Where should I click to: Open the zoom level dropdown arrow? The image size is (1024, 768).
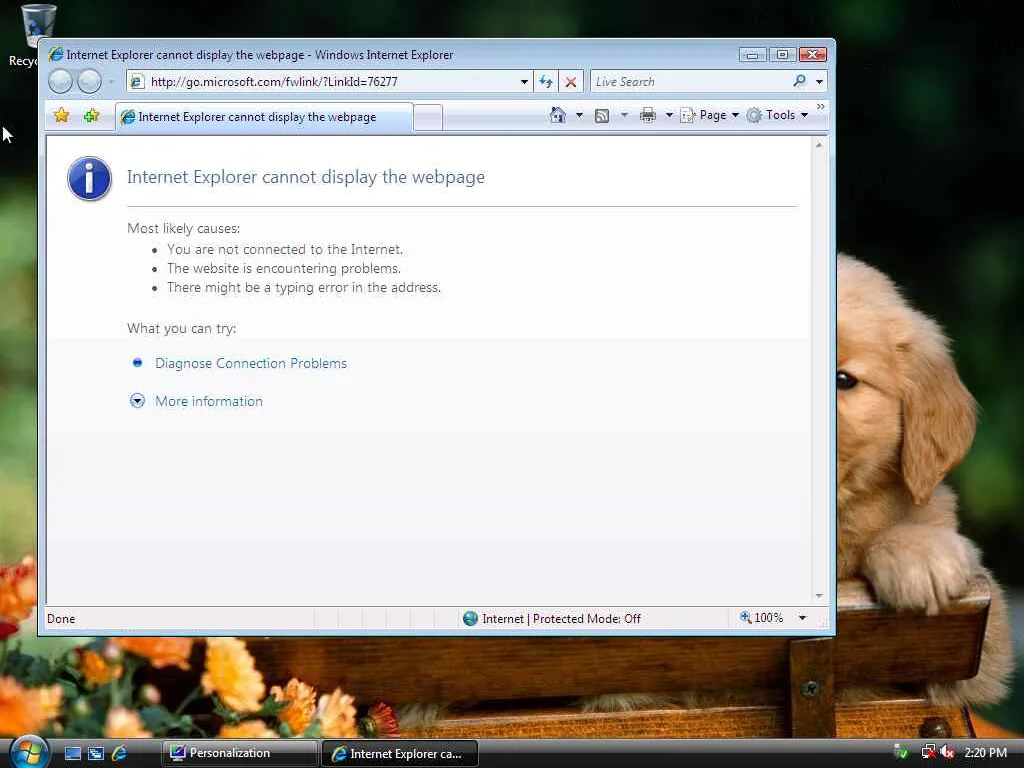point(803,618)
